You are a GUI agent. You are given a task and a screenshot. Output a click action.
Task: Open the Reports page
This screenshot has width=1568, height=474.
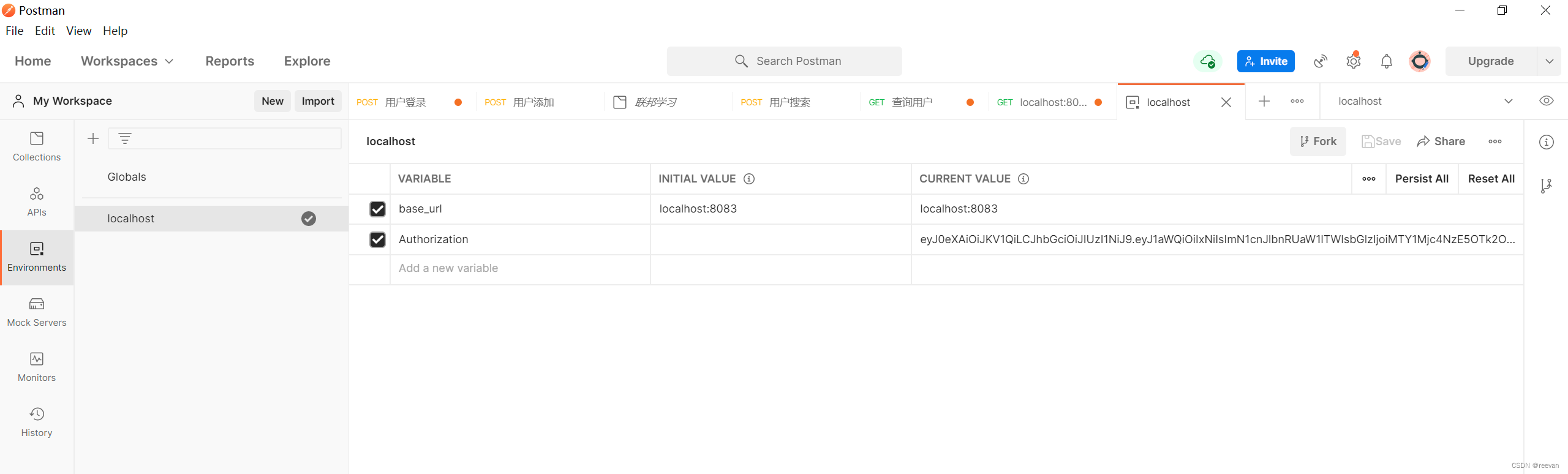(x=230, y=61)
